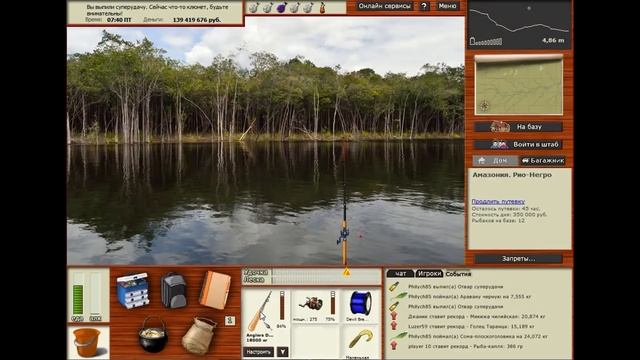Open the Онлайн сервисы menu
The height and width of the screenshot is (360, 640).
(x=385, y=6)
